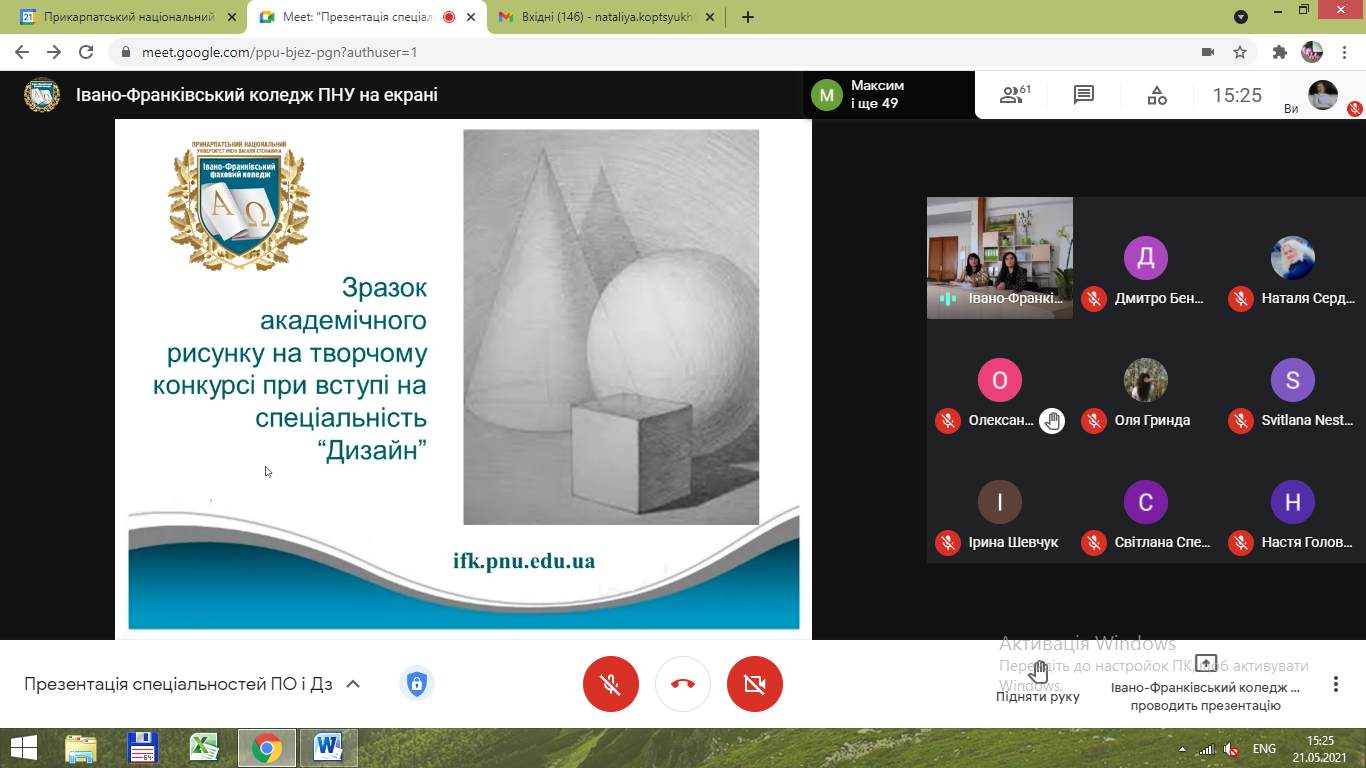The height and width of the screenshot is (768, 1366).
Task: Open the Chrome extensions puzzle menu
Action: [x=1279, y=52]
